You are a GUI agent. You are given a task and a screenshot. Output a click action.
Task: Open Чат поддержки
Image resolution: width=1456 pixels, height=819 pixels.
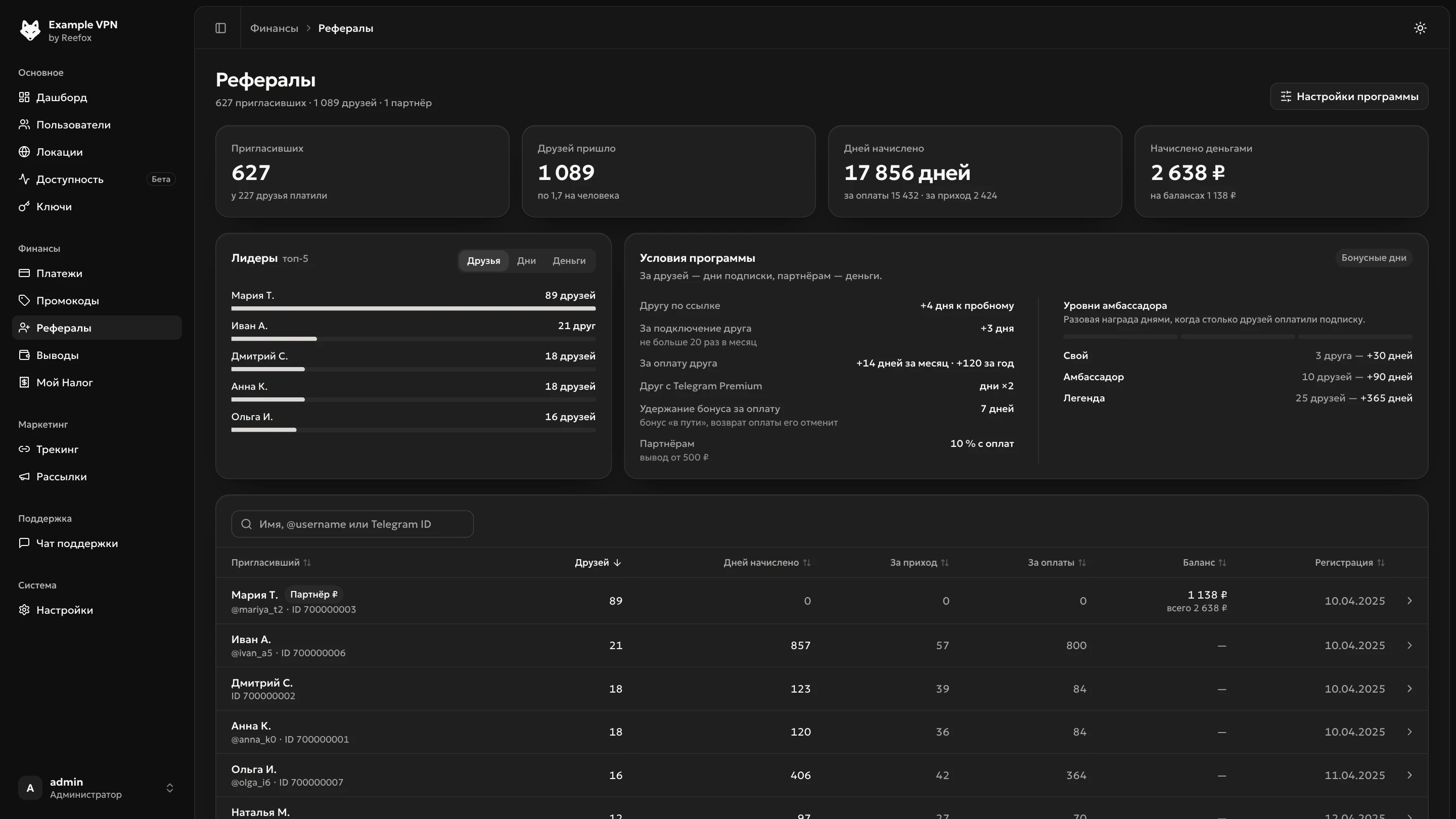pos(97,543)
